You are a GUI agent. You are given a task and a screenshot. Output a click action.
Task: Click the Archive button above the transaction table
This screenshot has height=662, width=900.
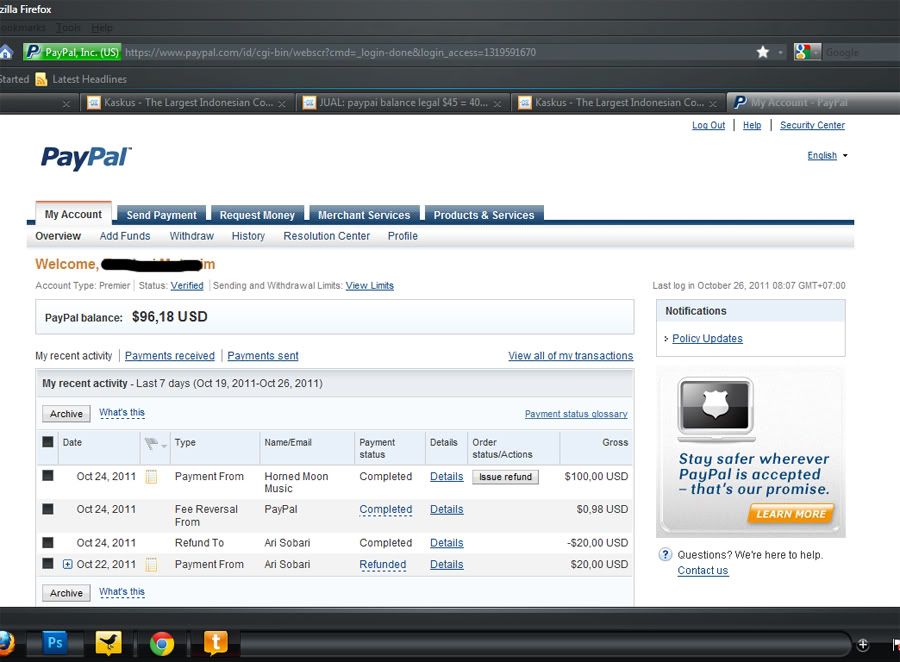point(66,414)
